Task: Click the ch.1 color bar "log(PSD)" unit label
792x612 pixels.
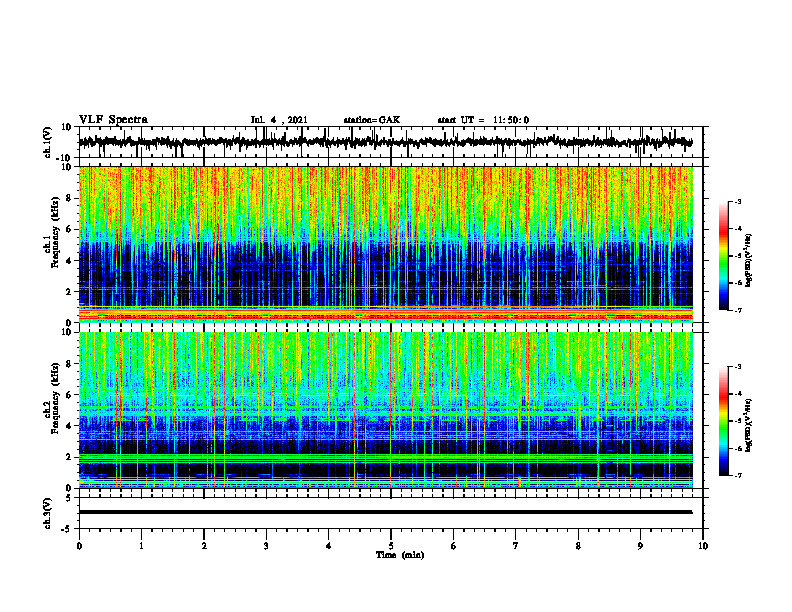Action: pos(749,260)
